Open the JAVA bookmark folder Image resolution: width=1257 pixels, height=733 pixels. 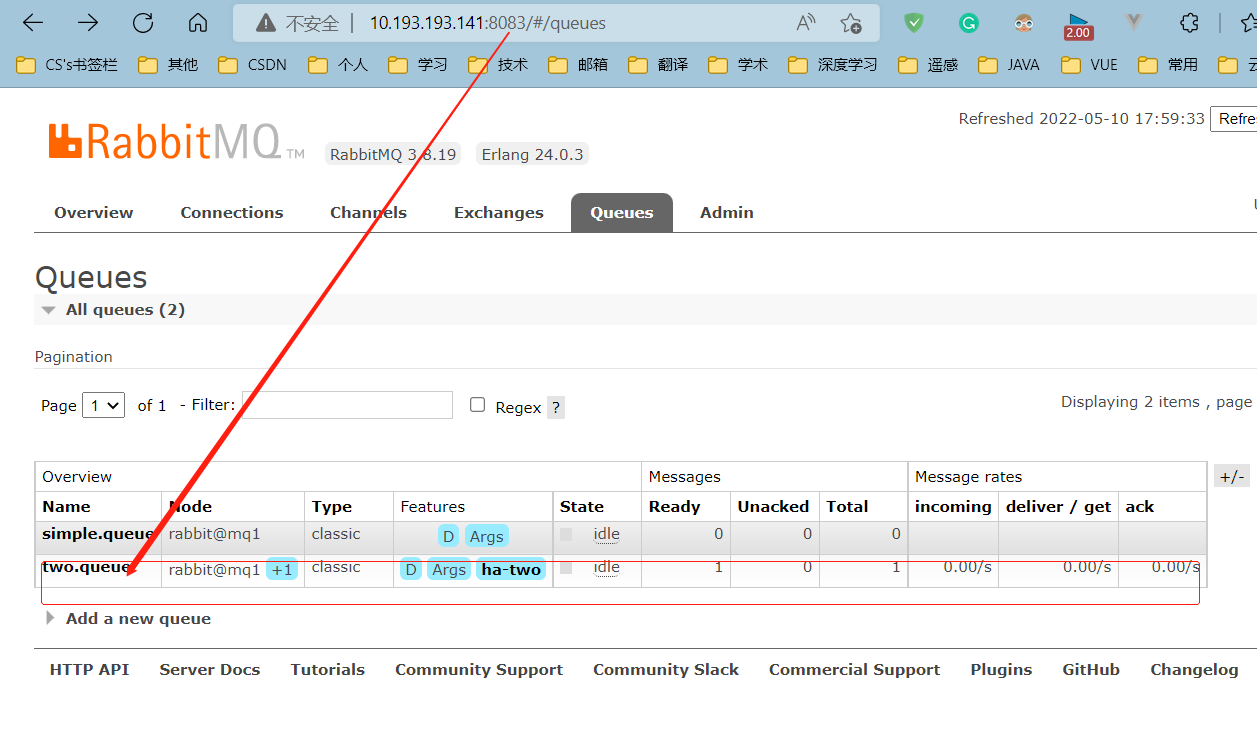[x=1009, y=65]
